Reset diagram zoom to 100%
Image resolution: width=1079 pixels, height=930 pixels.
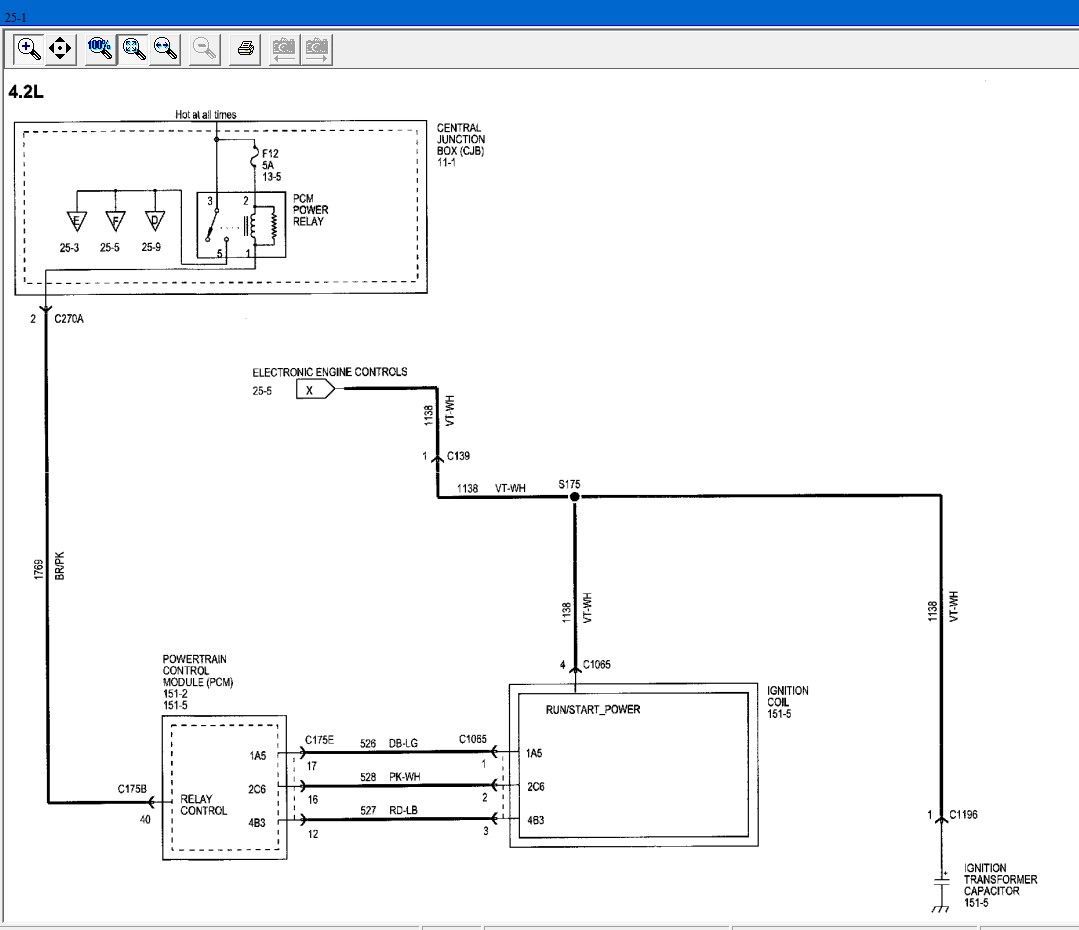99,48
